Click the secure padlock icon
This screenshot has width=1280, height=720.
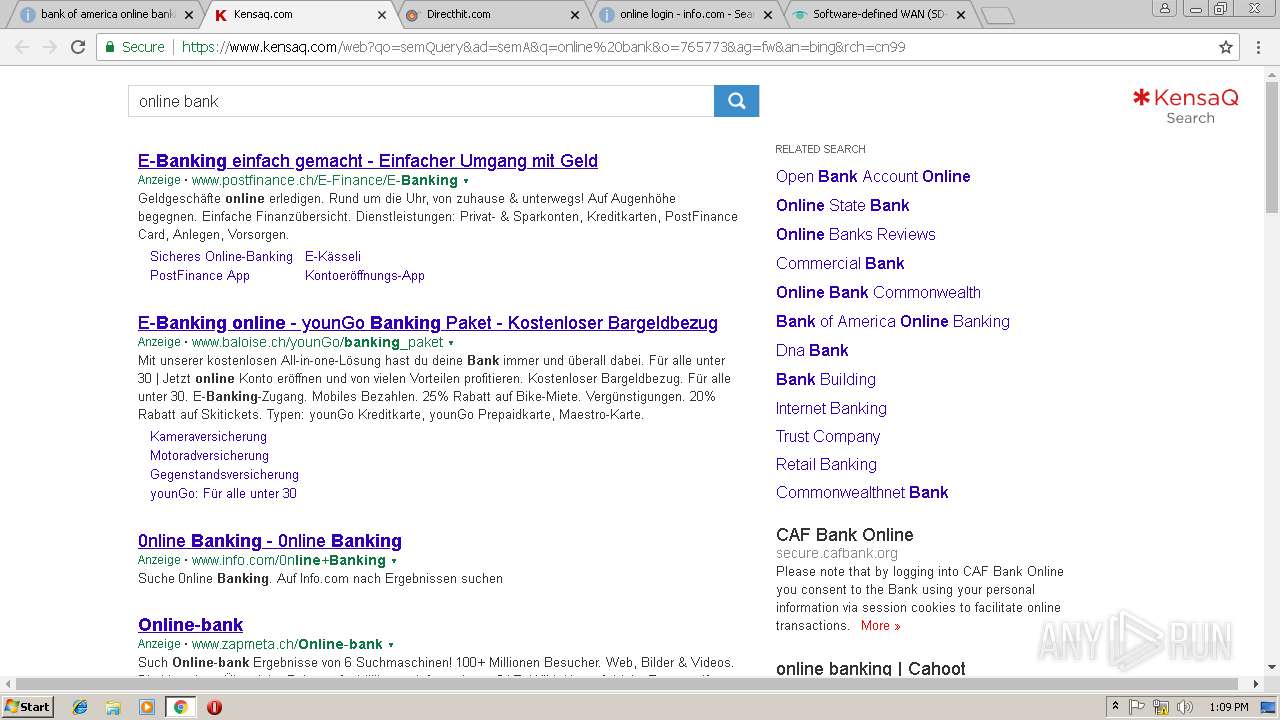coord(110,47)
